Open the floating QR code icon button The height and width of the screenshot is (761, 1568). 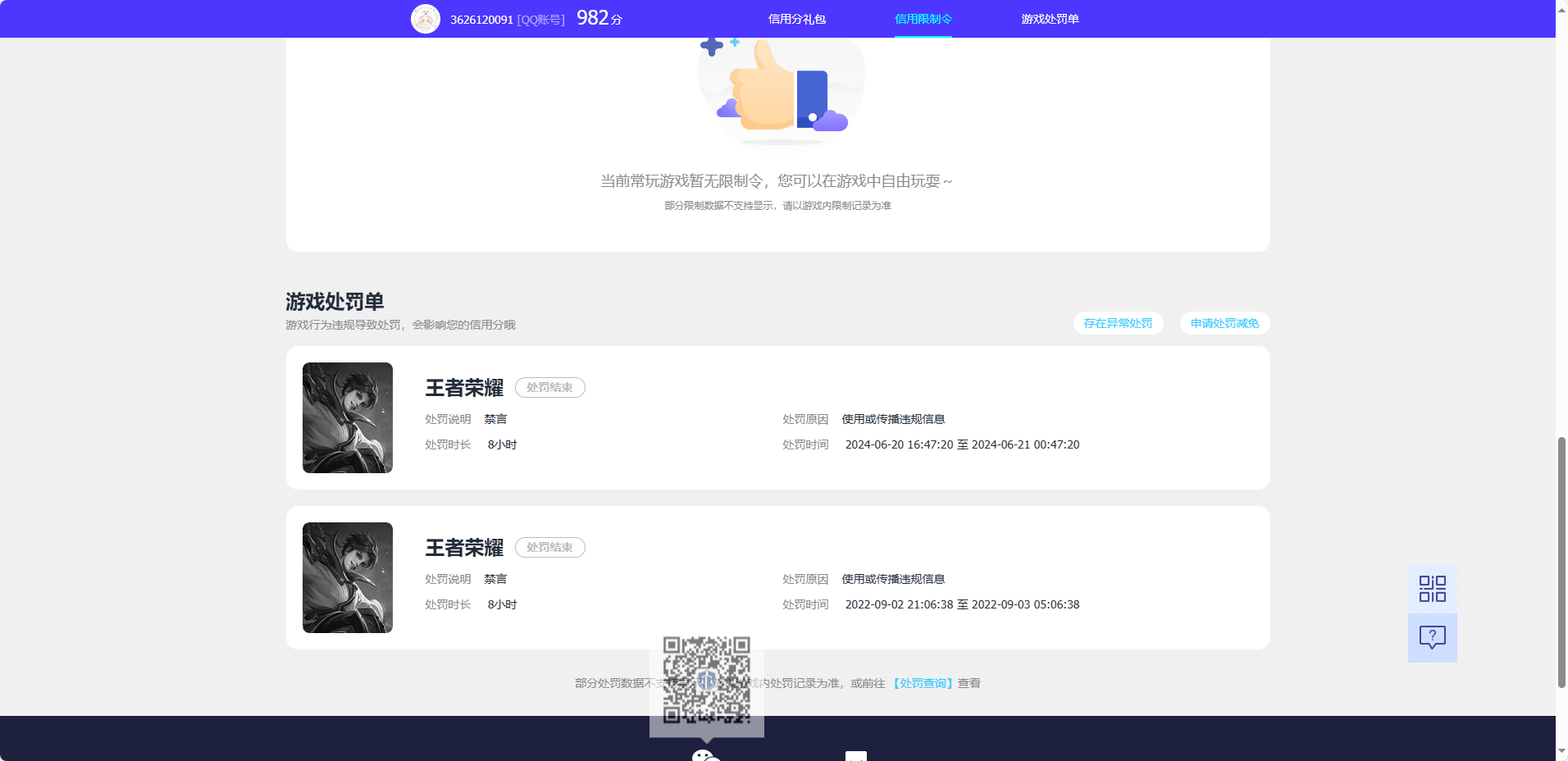coord(1432,589)
